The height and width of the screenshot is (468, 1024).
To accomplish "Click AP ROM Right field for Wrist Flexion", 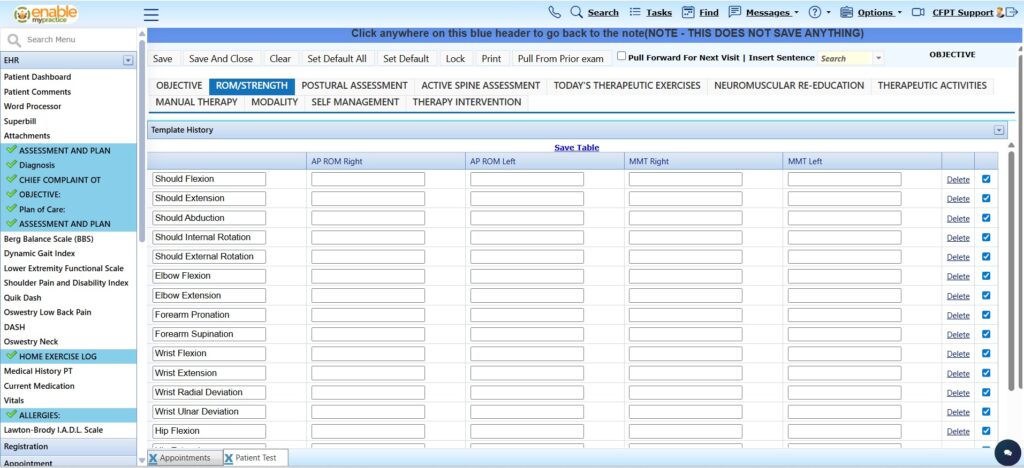I will [368, 353].
